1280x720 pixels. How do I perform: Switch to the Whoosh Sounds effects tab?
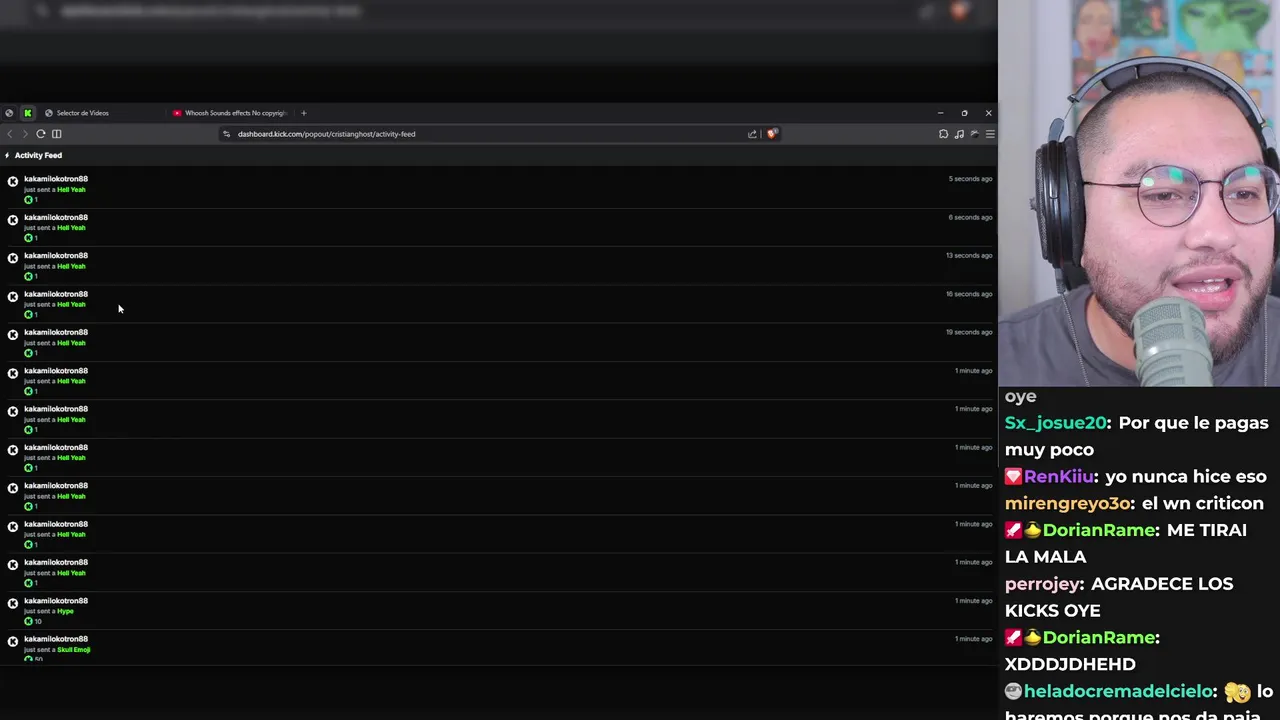(x=229, y=113)
